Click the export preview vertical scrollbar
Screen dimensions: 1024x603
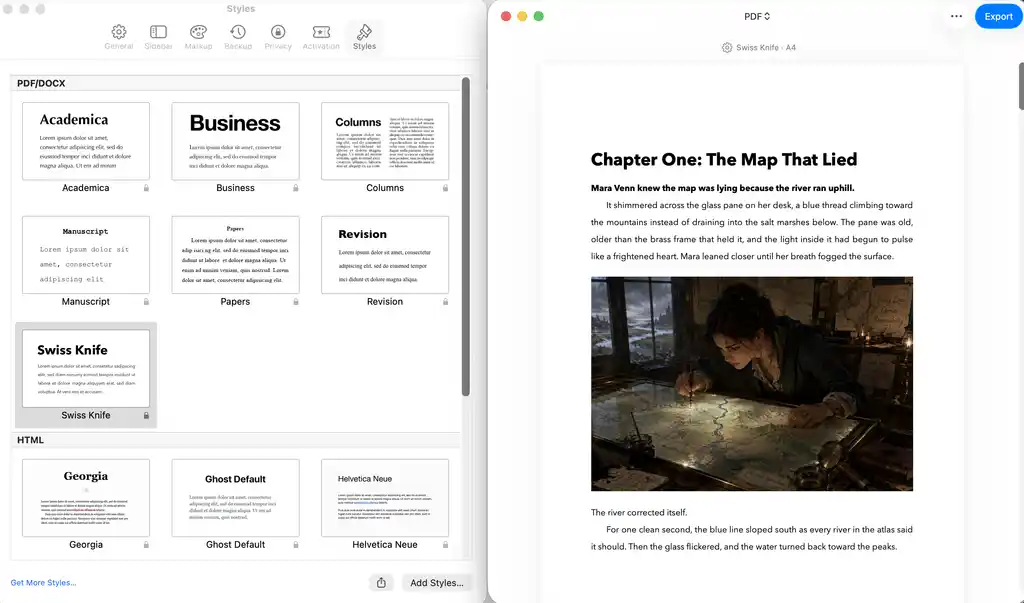(x=1021, y=86)
